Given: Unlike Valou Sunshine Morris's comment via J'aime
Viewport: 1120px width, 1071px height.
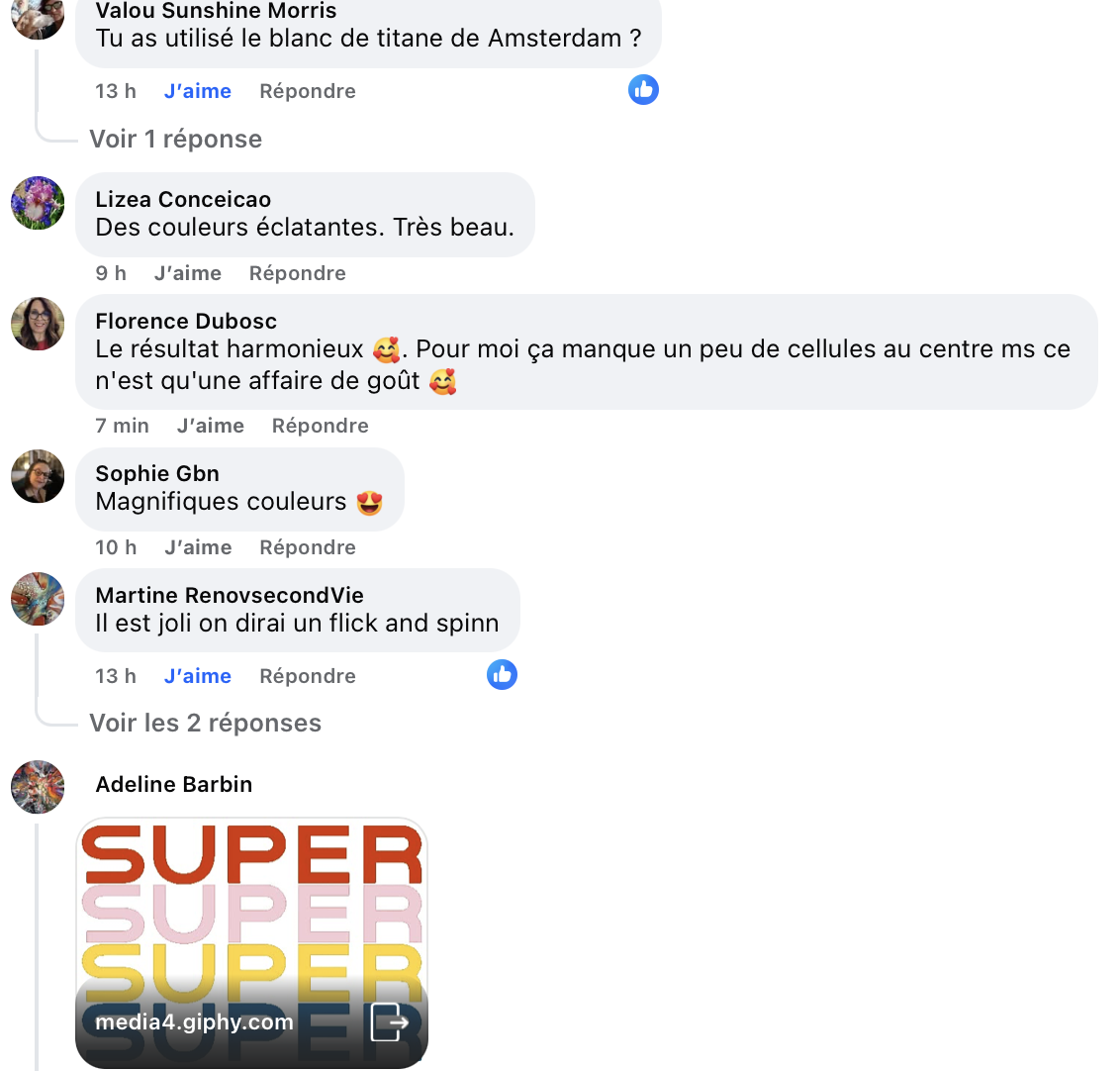Looking at the screenshot, I should click(198, 91).
